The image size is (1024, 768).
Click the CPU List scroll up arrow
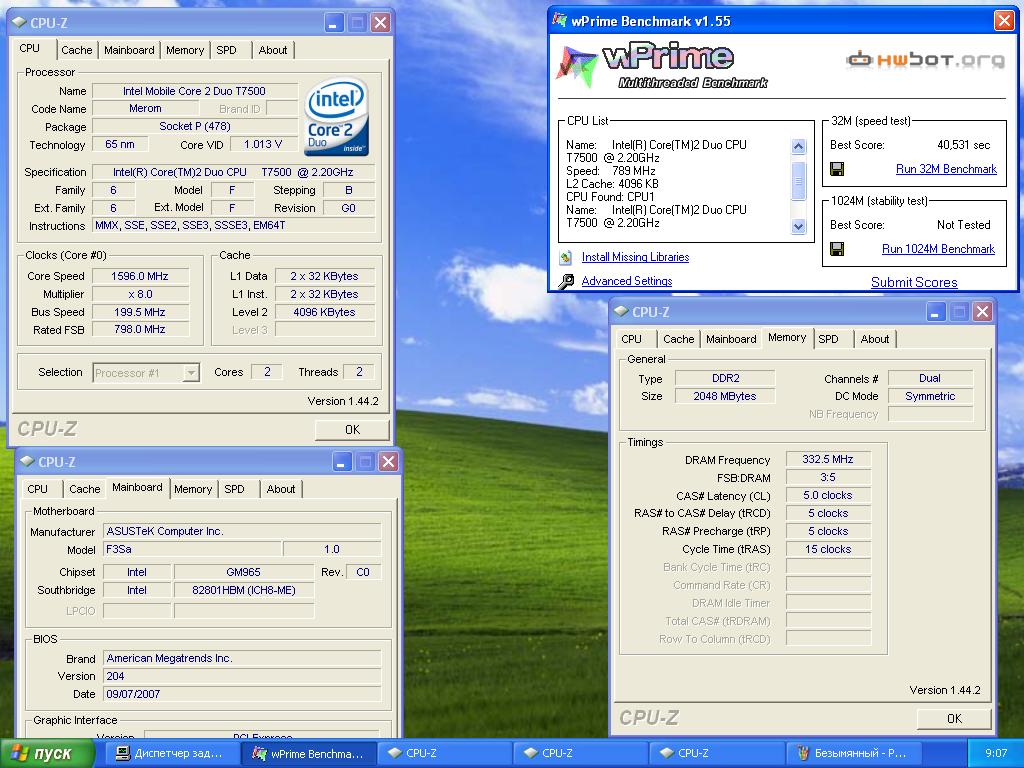(x=799, y=147)
